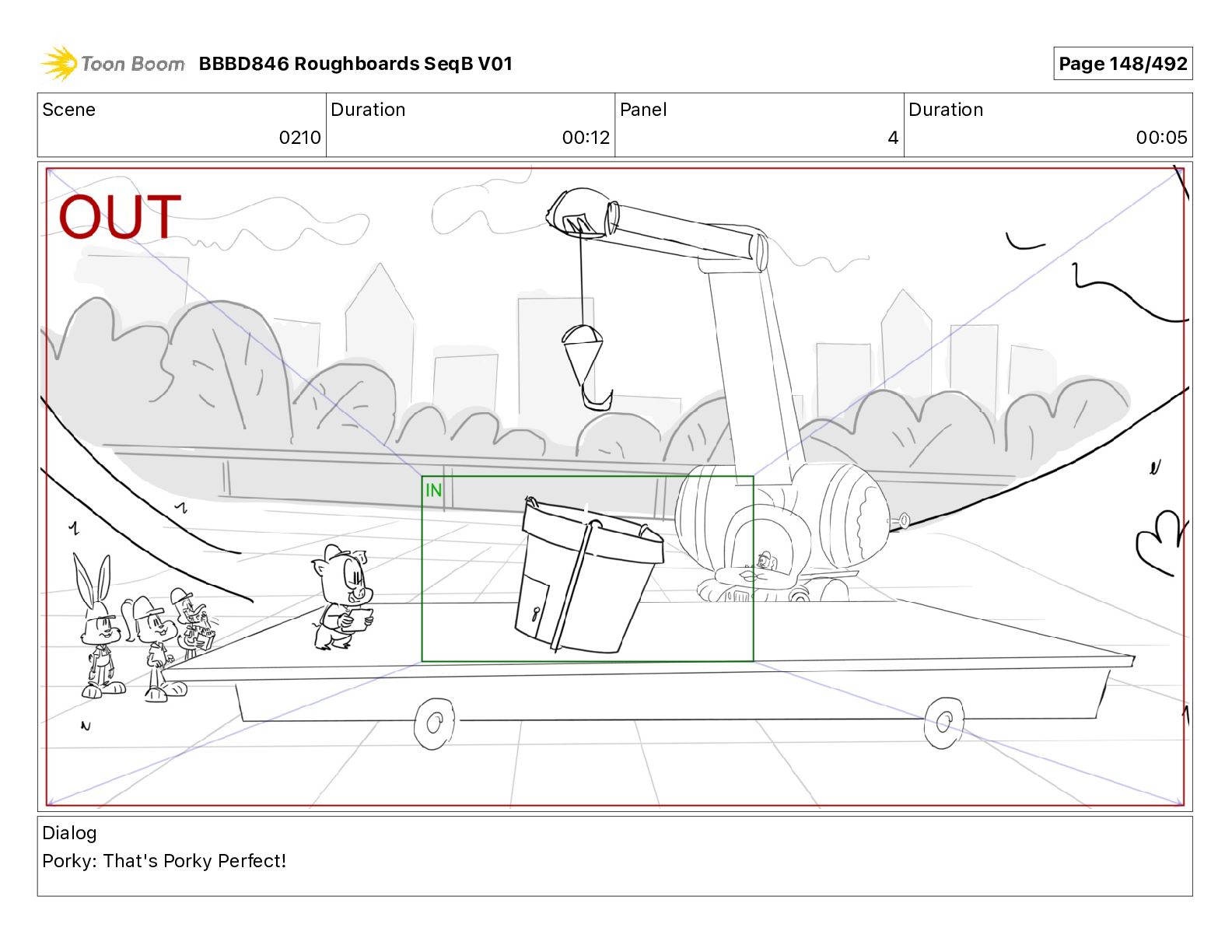Screen dimensions: 1232x952
Task: Click the red 'OUT' camera label
Action: pyautogui.click(x=120, y=217)
